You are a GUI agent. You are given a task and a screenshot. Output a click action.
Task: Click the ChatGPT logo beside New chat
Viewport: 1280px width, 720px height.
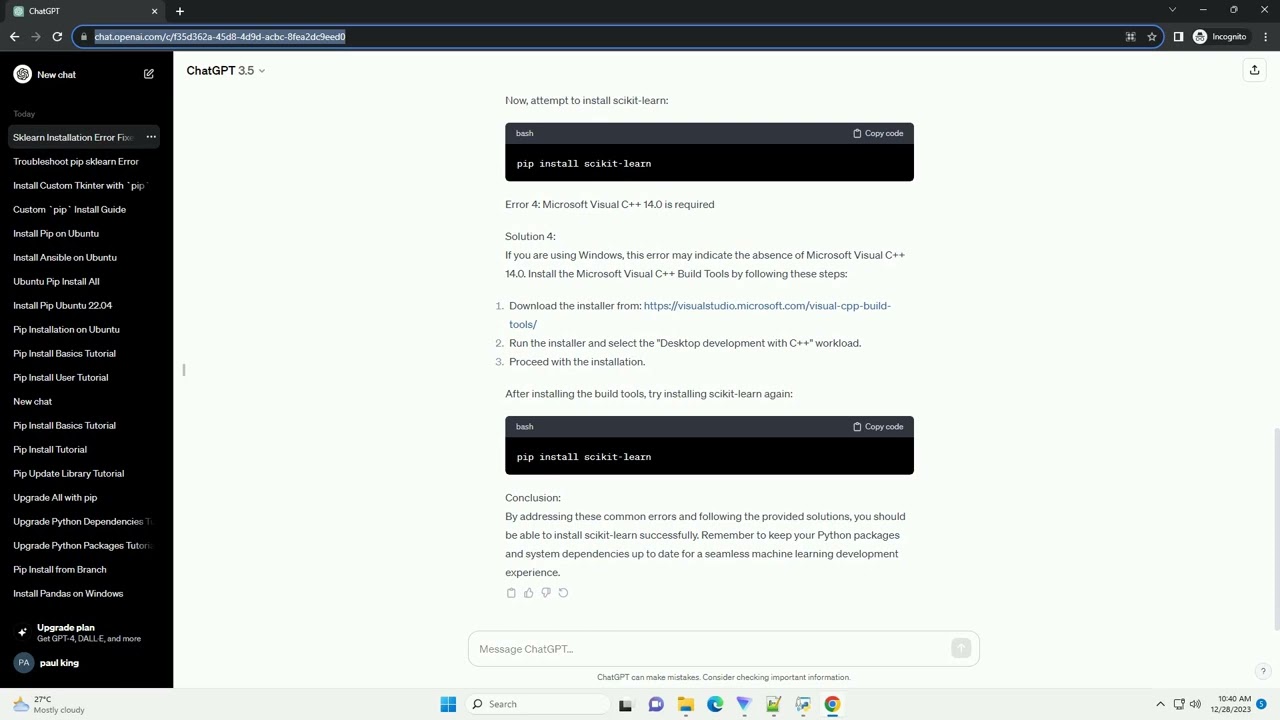coord(22,74)
